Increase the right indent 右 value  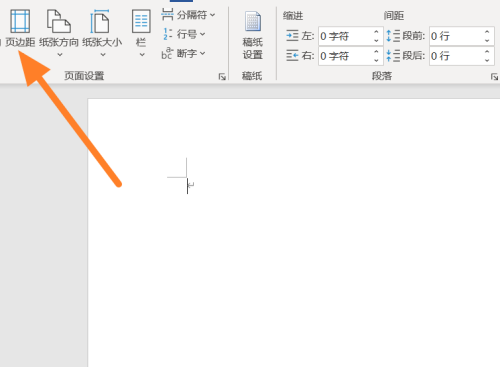(376, 52)
